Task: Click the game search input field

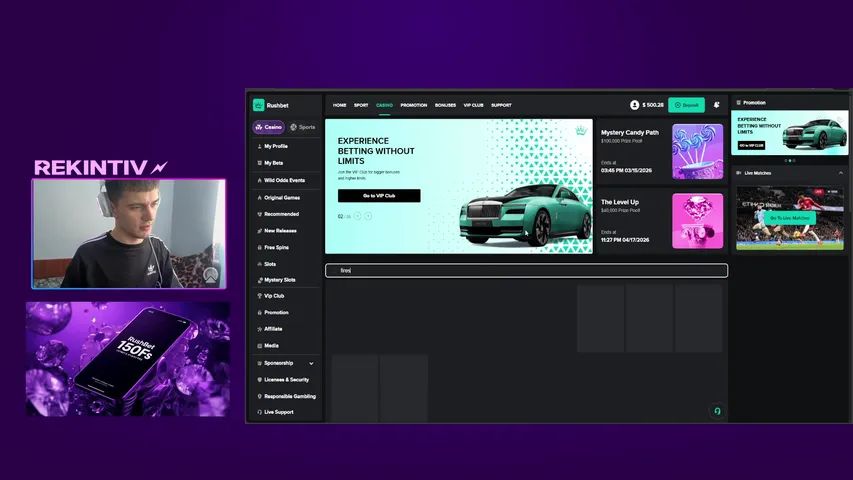Action: coord(526,270)
